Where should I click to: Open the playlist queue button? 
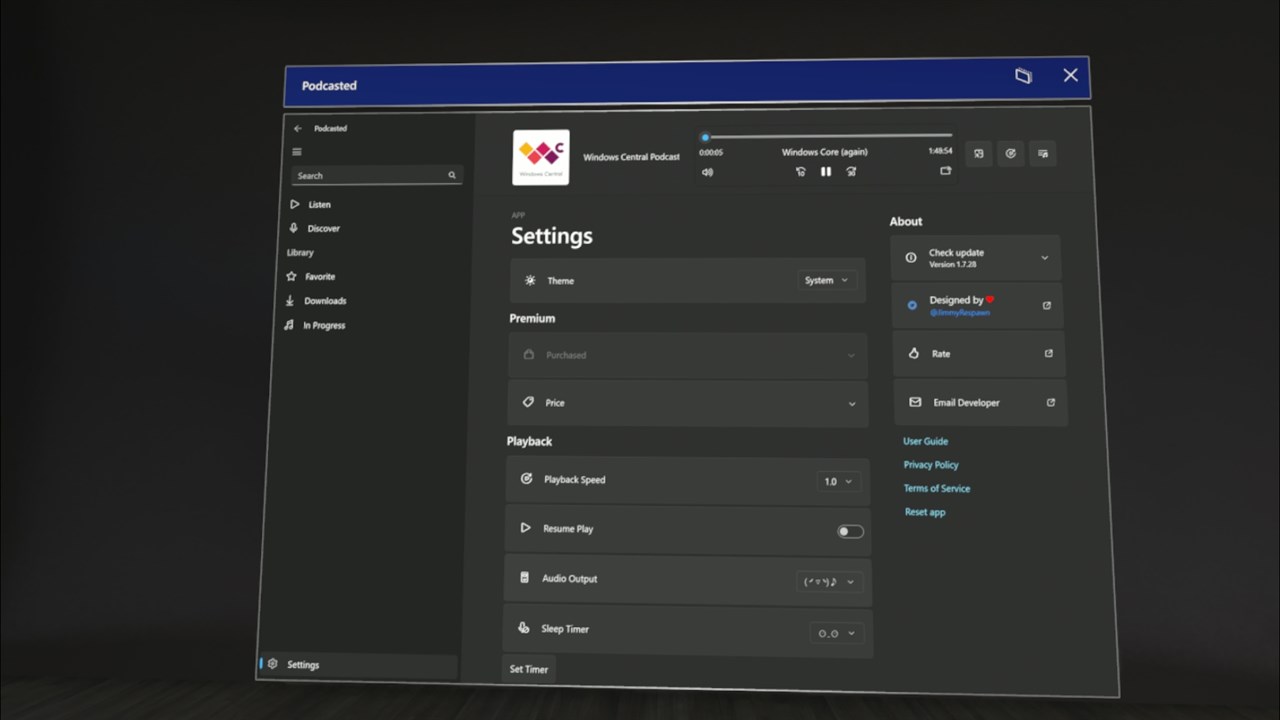pyautogui.click(x=1043, y=153)
